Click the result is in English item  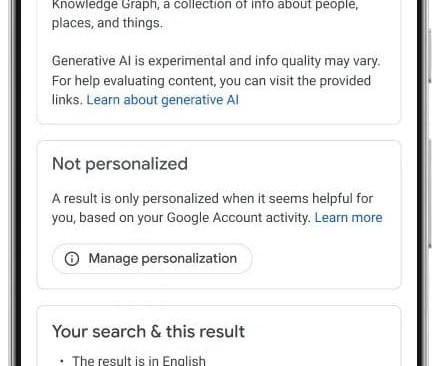point(139,361)
